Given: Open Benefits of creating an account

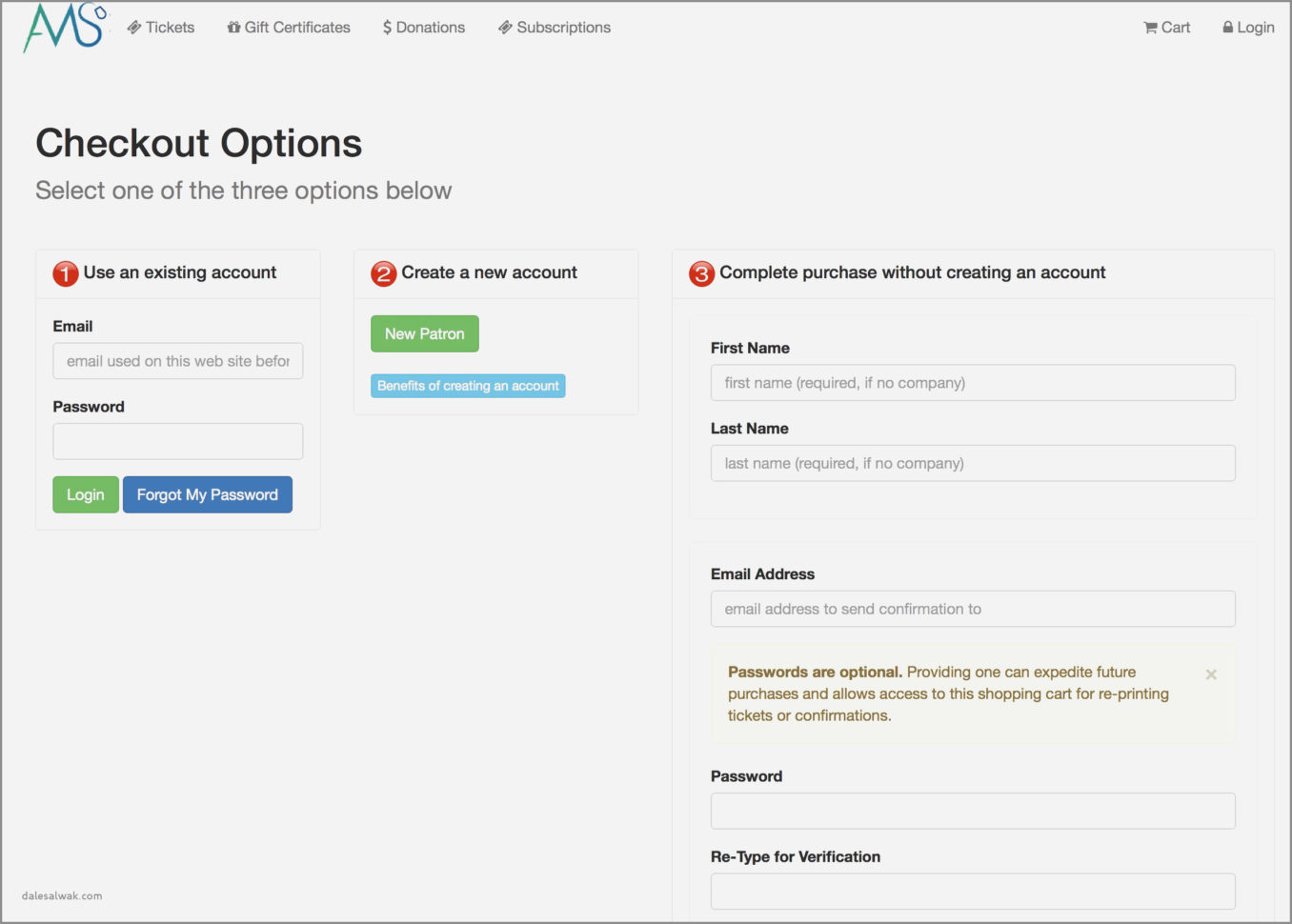Looking at the screenshot, I should pos(468,386).
